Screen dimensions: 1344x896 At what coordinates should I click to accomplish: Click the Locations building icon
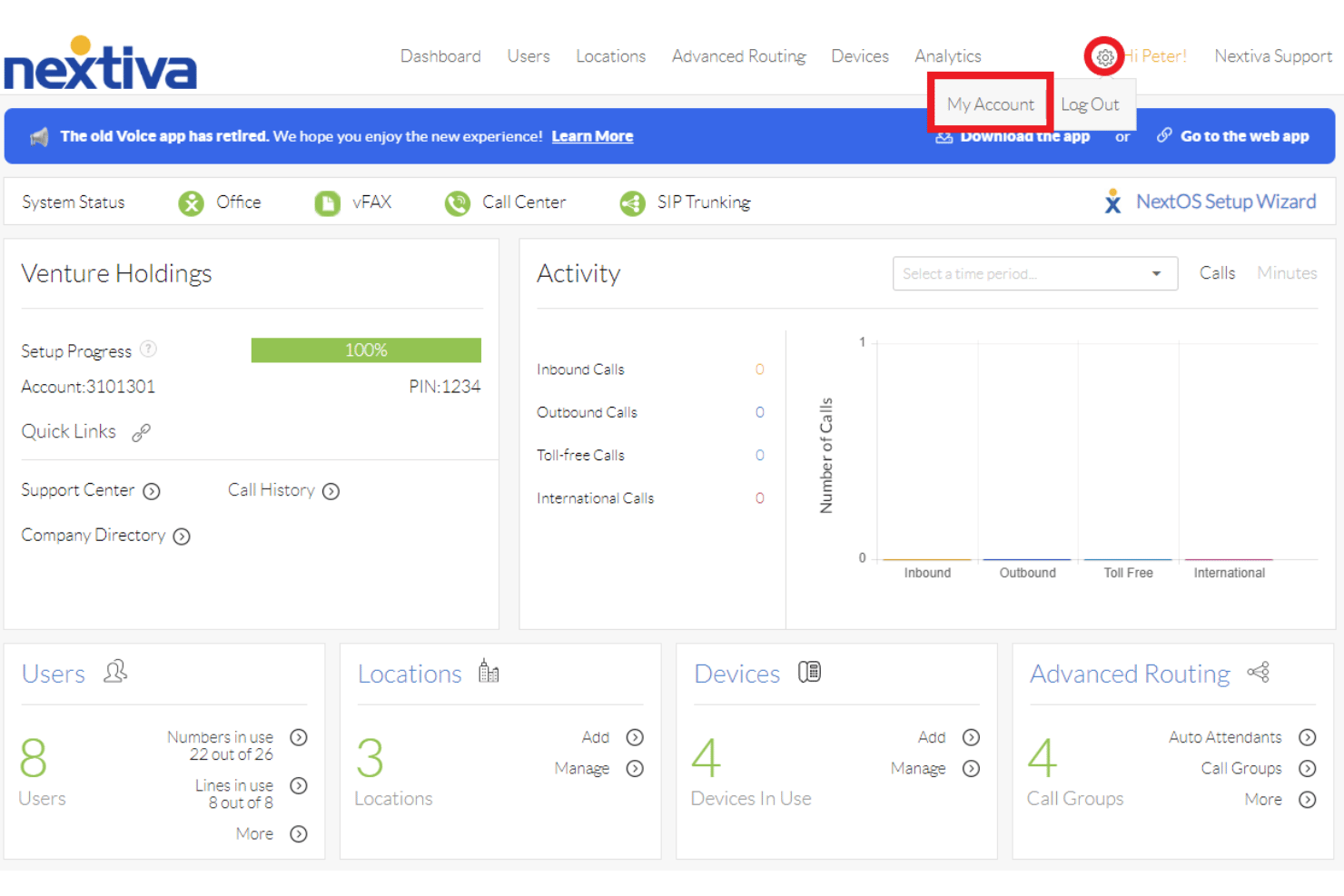click(489, 671)
